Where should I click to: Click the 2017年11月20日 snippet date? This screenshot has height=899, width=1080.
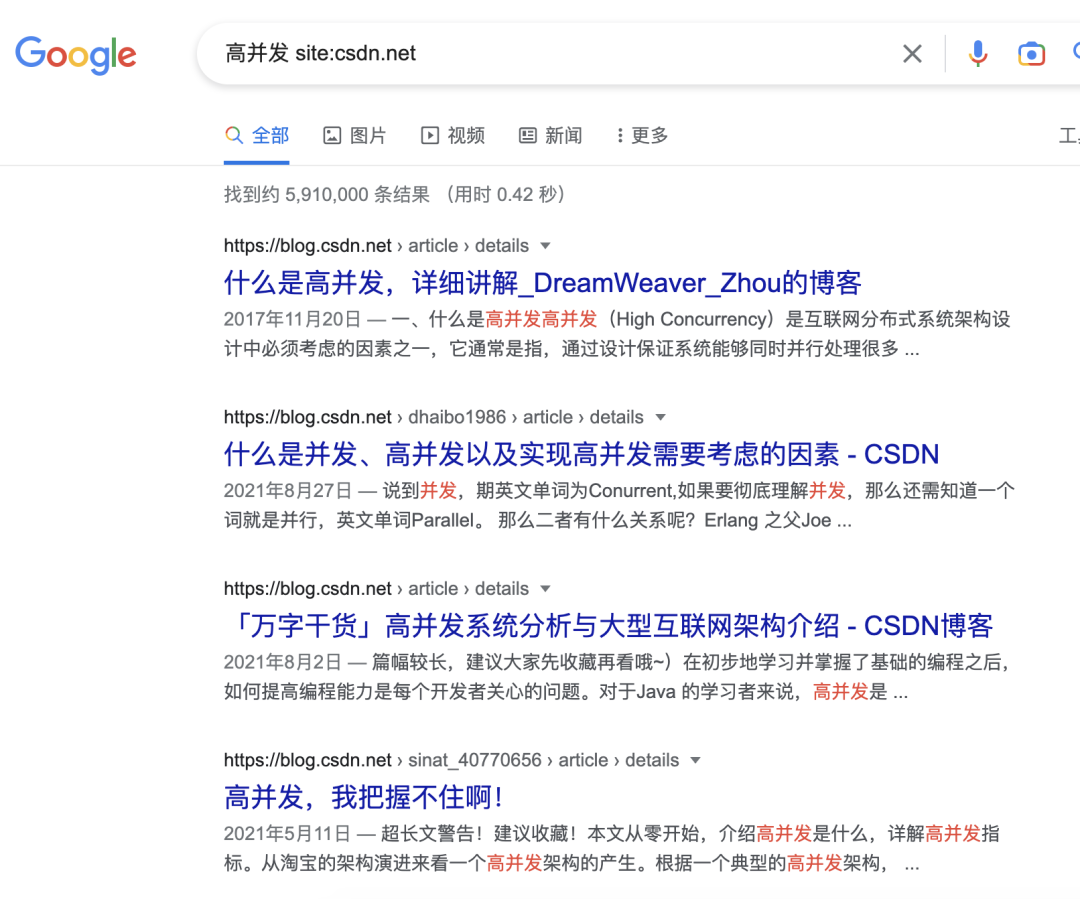(293, 320)
